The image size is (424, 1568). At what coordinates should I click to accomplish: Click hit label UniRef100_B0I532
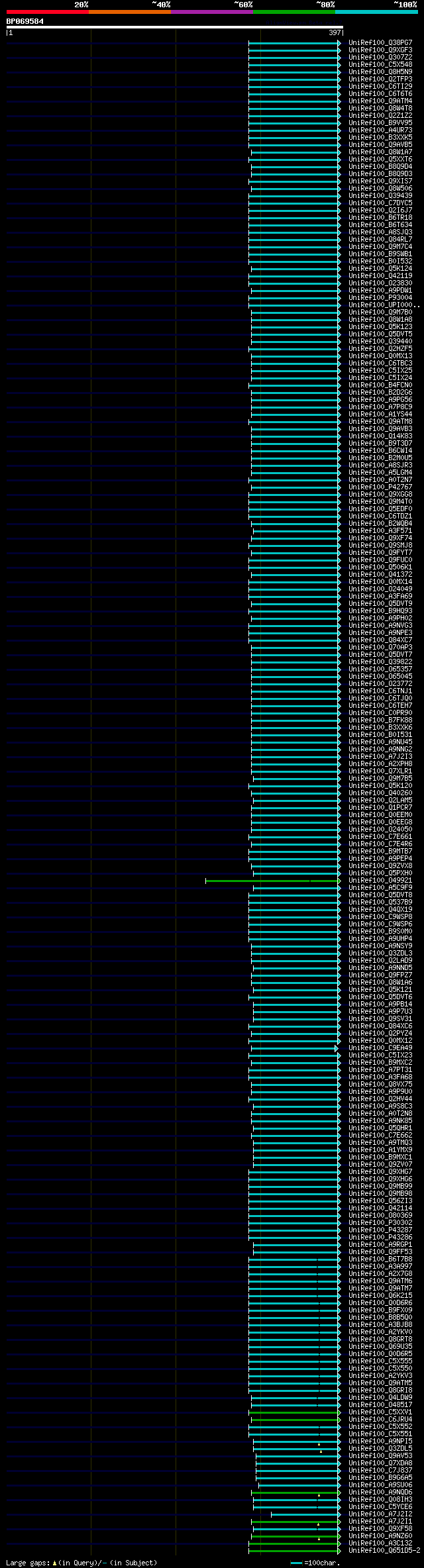tap(380, 261)
